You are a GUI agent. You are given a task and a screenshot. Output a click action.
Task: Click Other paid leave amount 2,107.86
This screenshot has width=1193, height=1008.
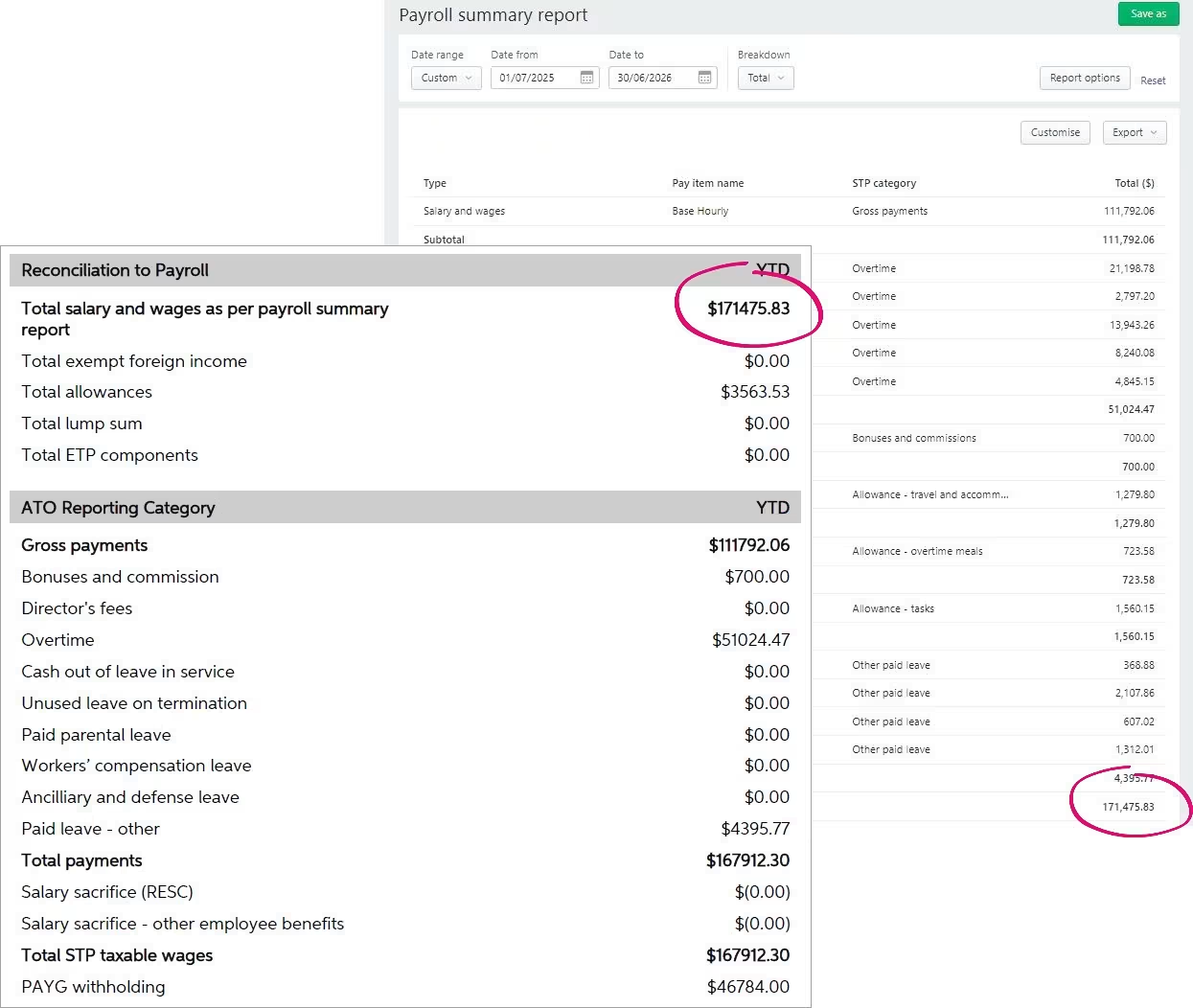pos(1135,693)
